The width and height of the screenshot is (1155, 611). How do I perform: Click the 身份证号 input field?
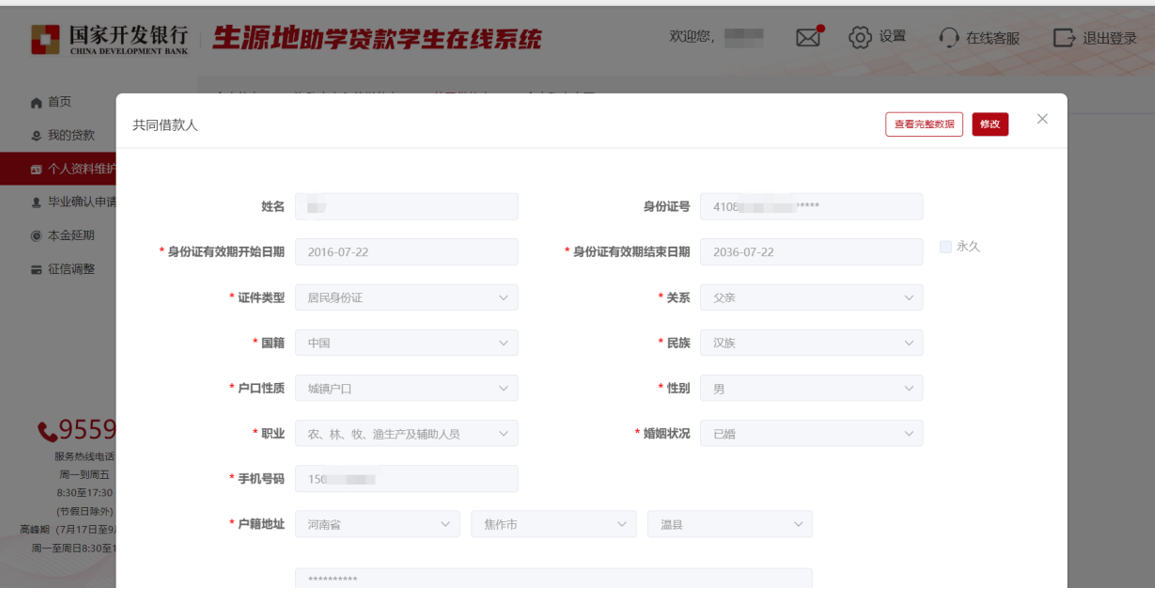pyautogui.click(x=811, y=207)
